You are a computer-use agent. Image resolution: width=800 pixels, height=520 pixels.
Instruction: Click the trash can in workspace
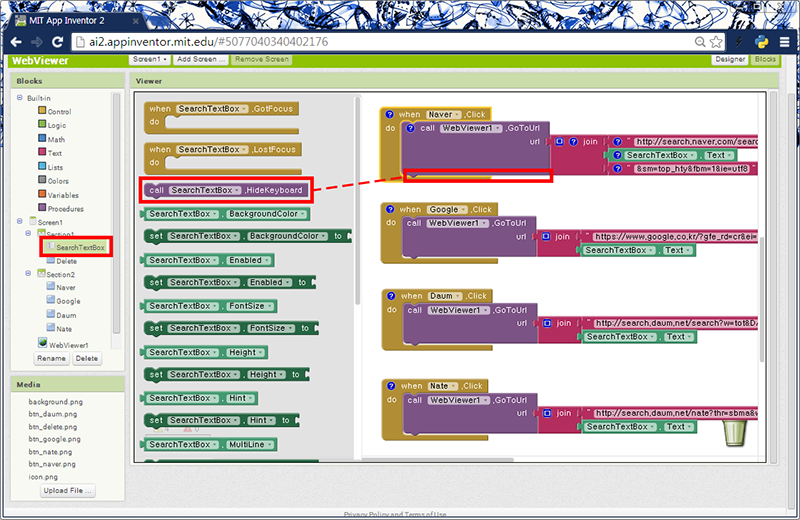pyautogui.click(x=735, y=433)
